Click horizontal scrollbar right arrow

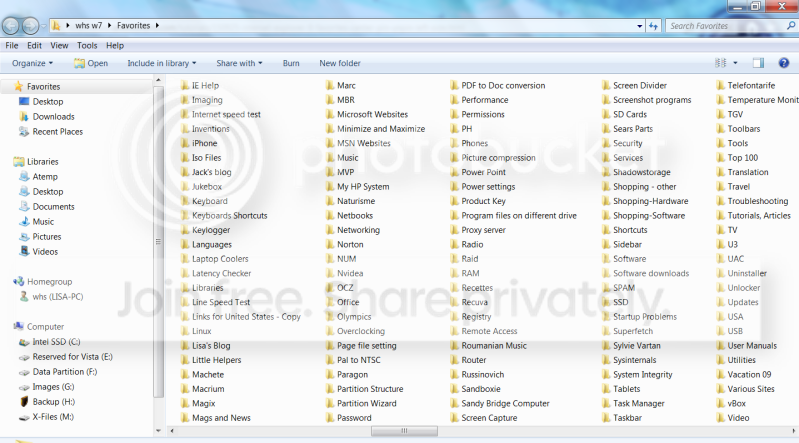point(793,431)
